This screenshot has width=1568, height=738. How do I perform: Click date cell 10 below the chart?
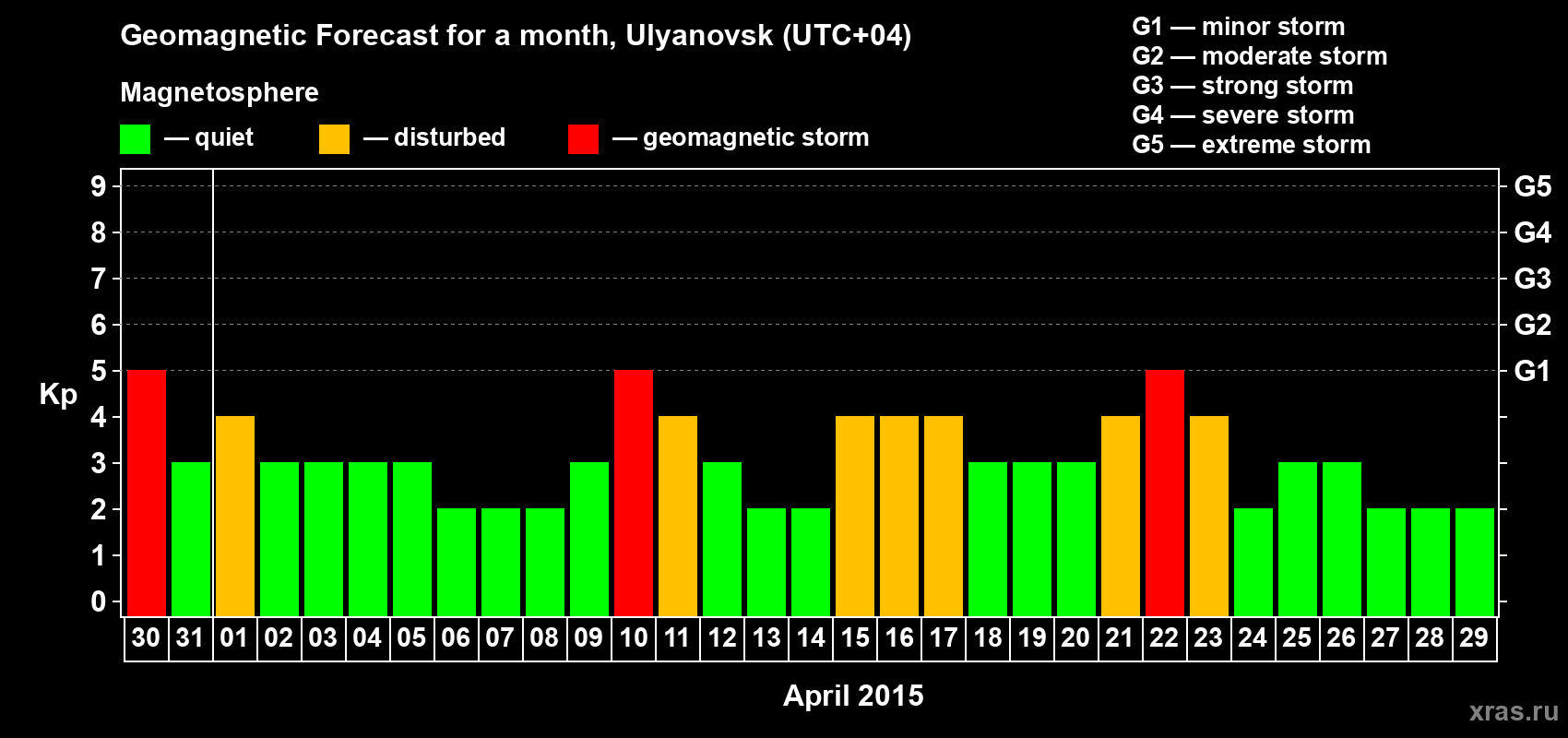click(x=634, y=638)
